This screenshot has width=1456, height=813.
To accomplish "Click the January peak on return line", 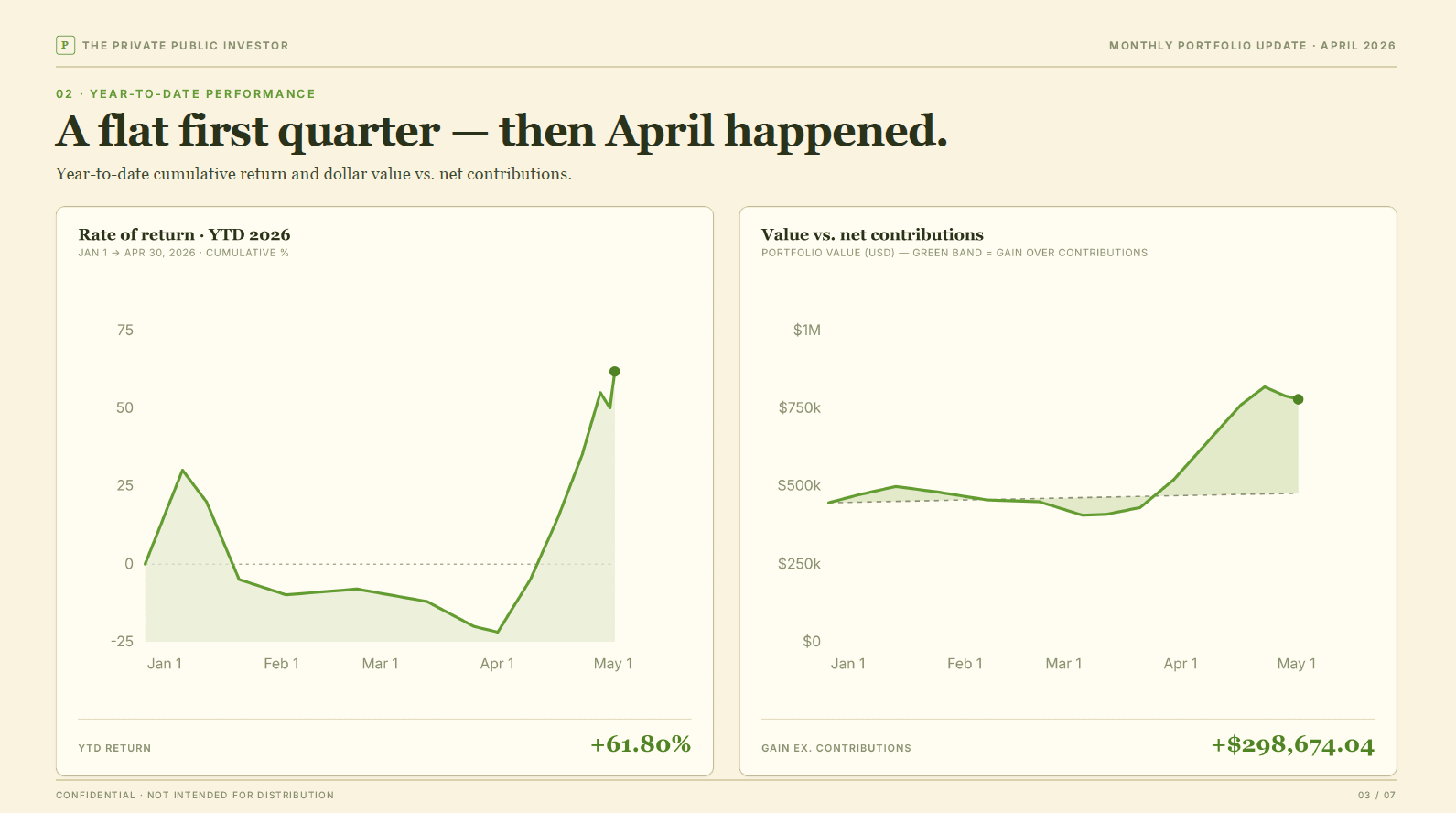I will click(183, 471).
